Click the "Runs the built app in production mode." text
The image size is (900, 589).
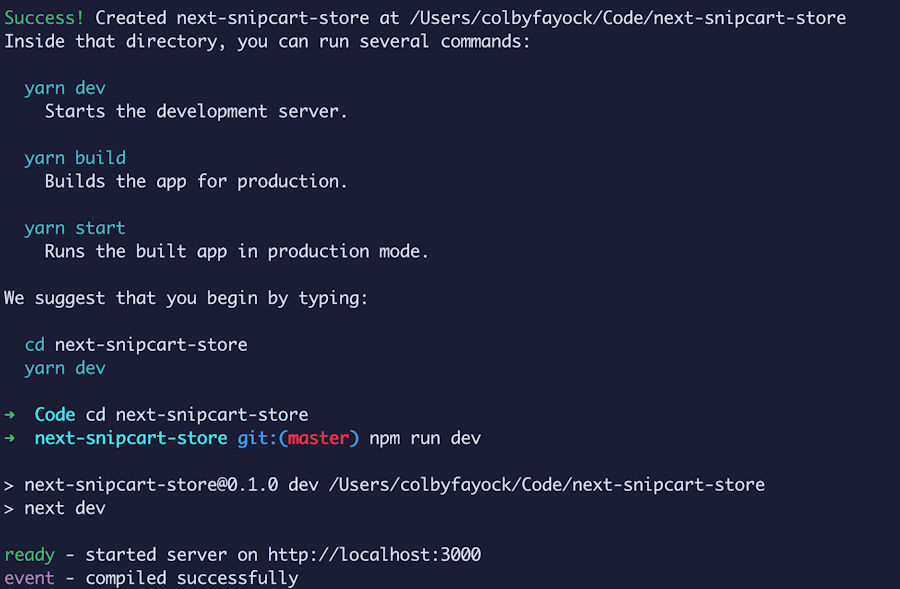236,251
